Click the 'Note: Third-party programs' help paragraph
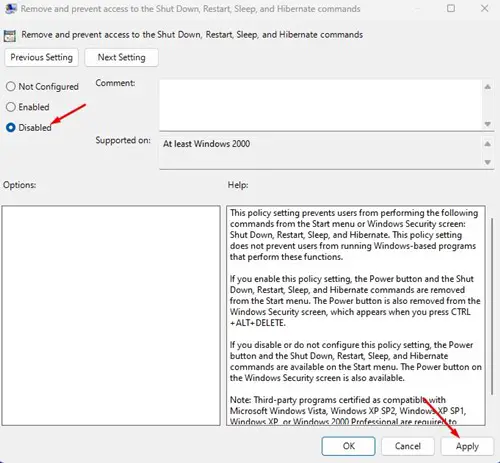 [x=348, y=410]
